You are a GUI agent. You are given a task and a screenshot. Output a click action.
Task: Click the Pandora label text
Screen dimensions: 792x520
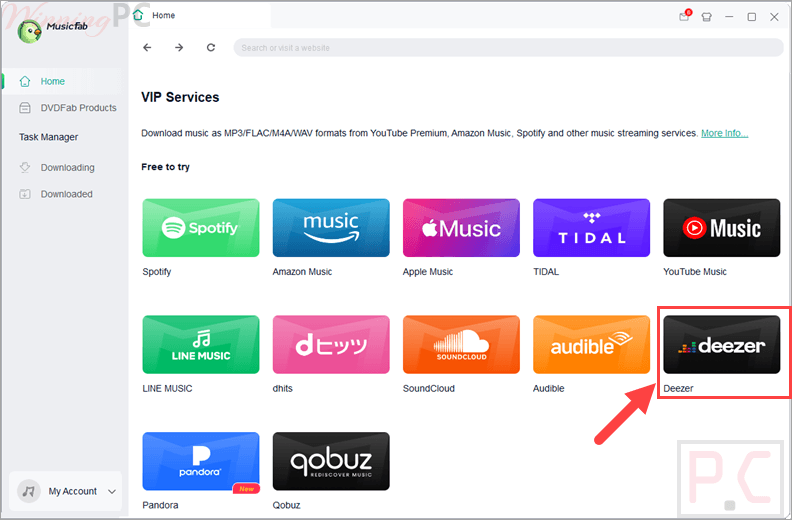coord(160,505)
